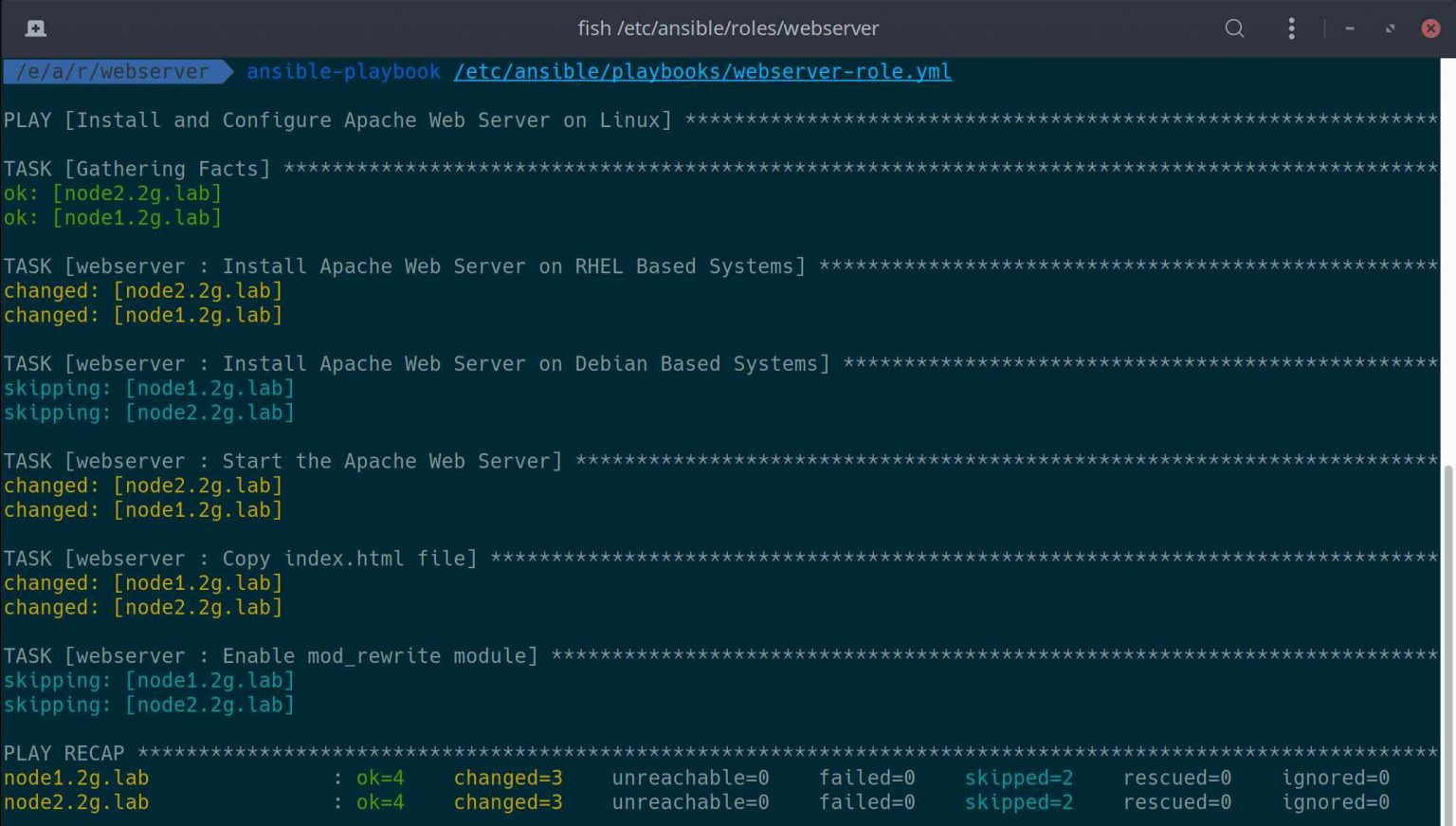Click the RHEL Based Systems task line
Viewport: 1456px width, 826px height.
tap(720, 266)
